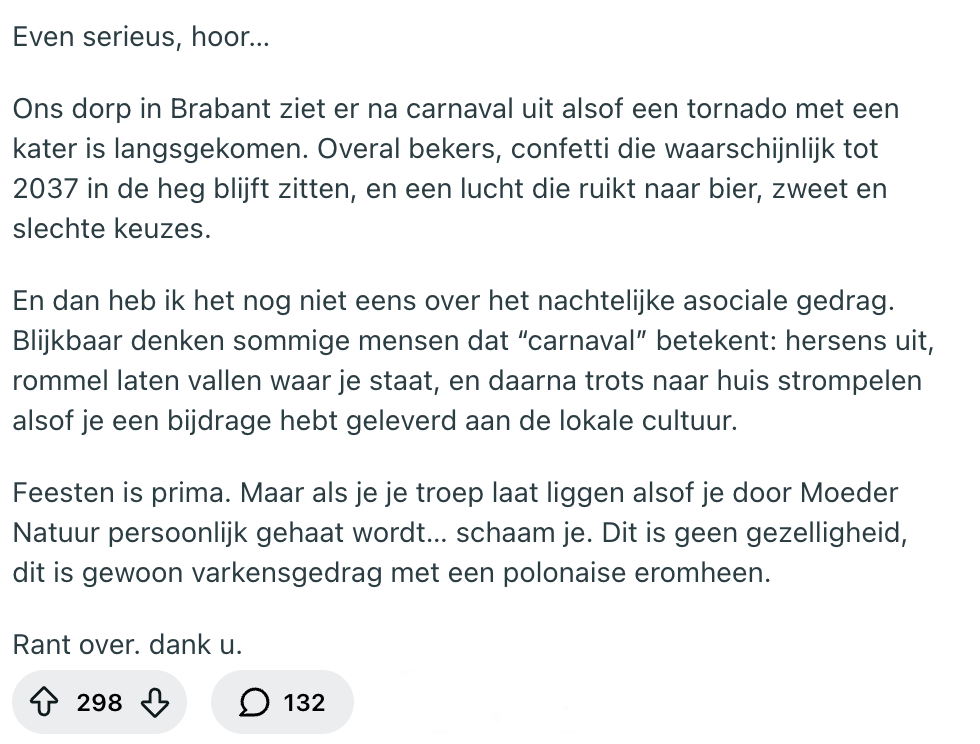Click the comment speech bubble icon
This screenshot has width=980, height=744.
255,703
